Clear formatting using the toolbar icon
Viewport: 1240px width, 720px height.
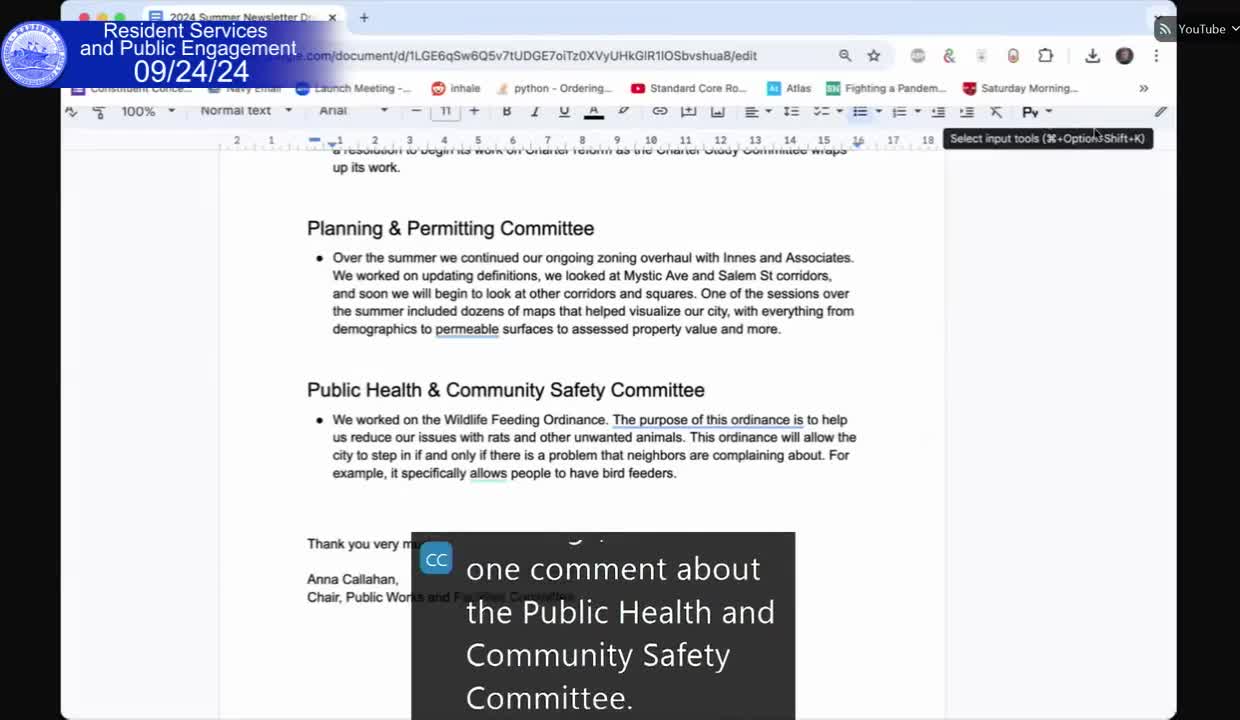click(996, 111)
